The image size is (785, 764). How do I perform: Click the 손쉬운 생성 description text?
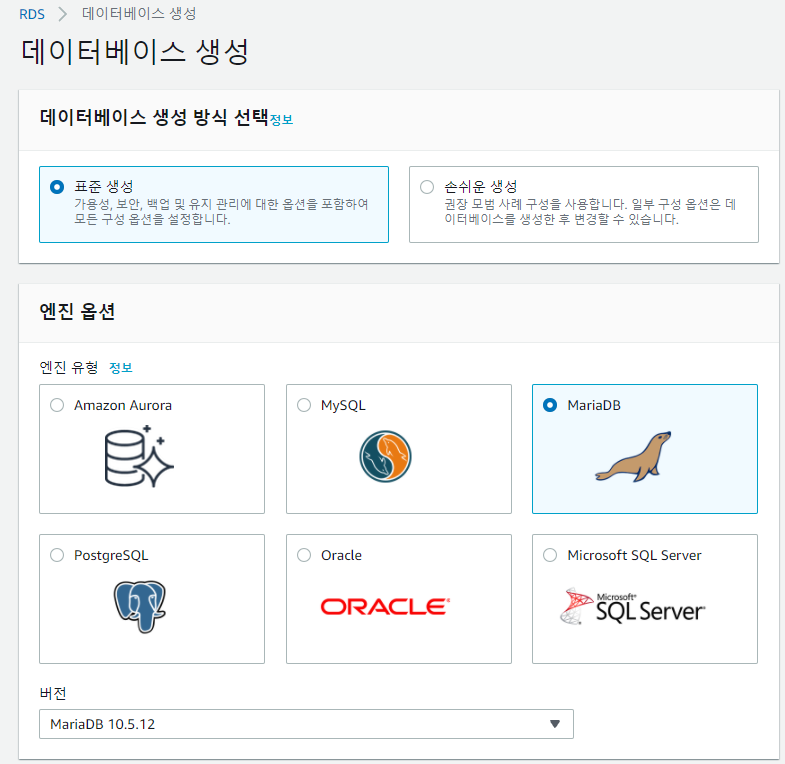point(590,212)
